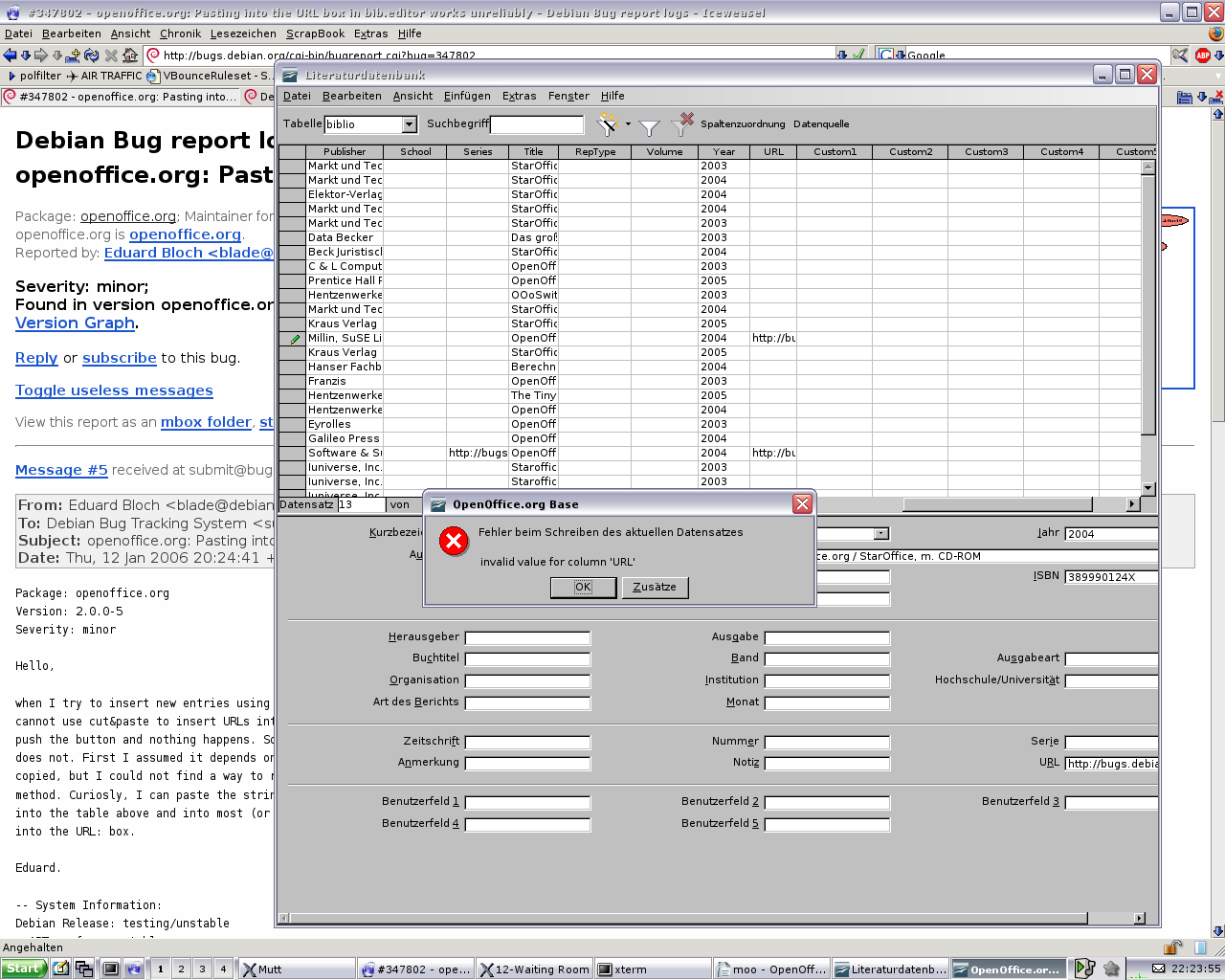Screen dimensions: 1225x980
Task: Click the history down-arrow after Back button
Action: click(x=25, y=56)
